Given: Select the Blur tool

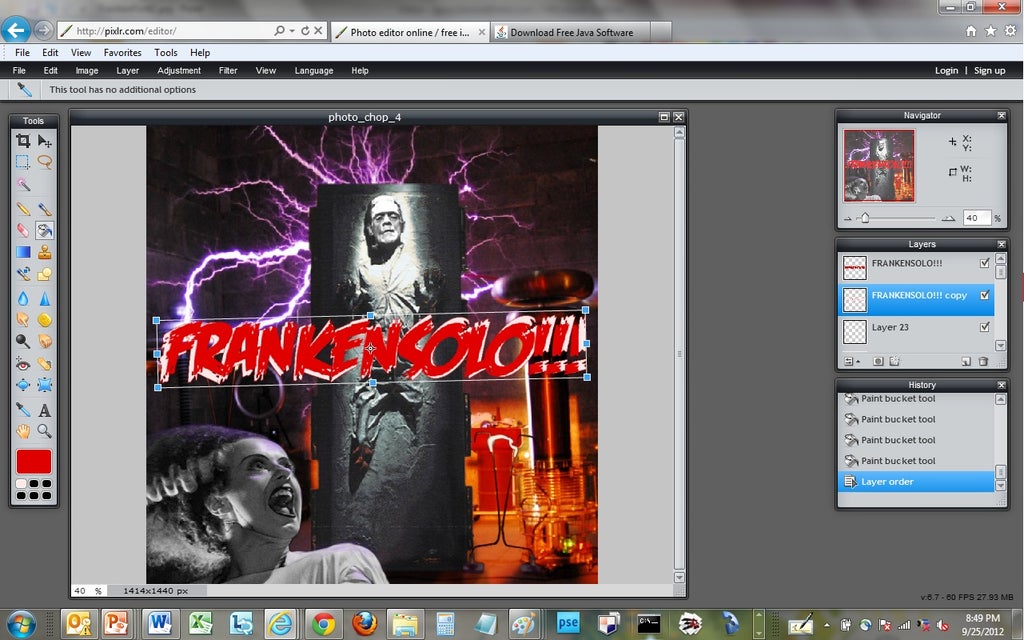Looking at the screenshot, I should coord(23,298).
